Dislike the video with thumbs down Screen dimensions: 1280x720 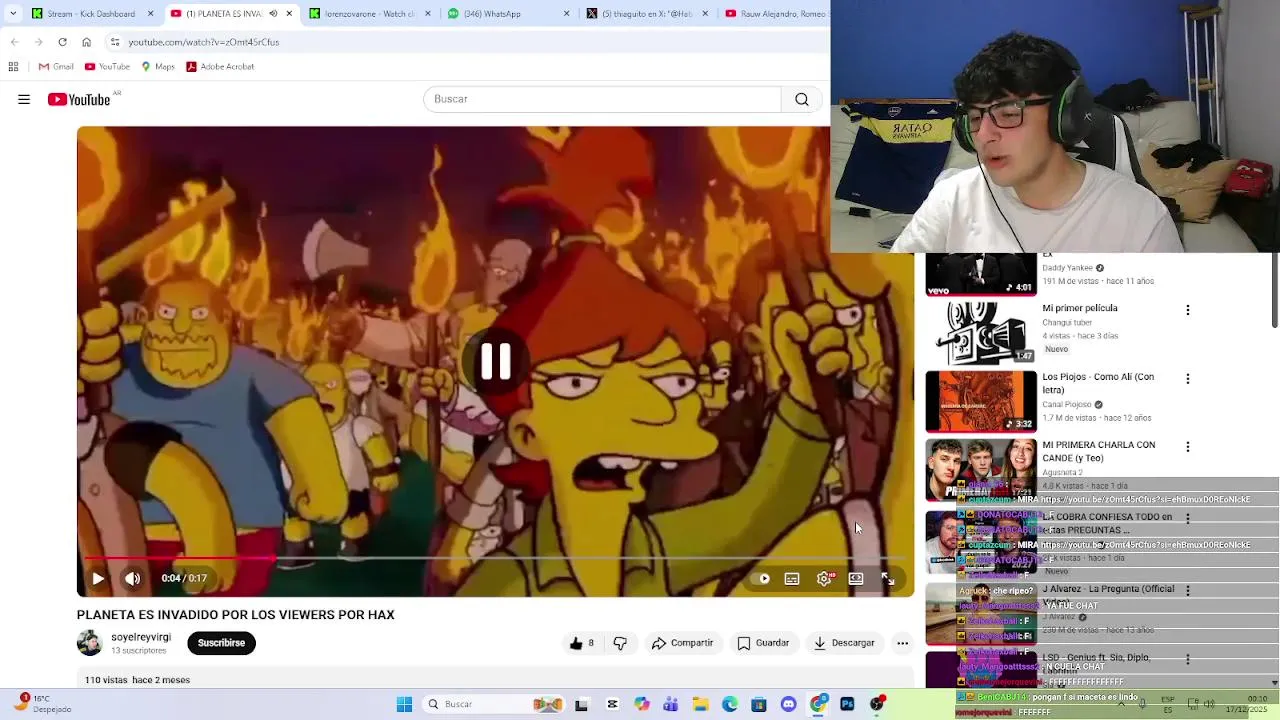620,643
